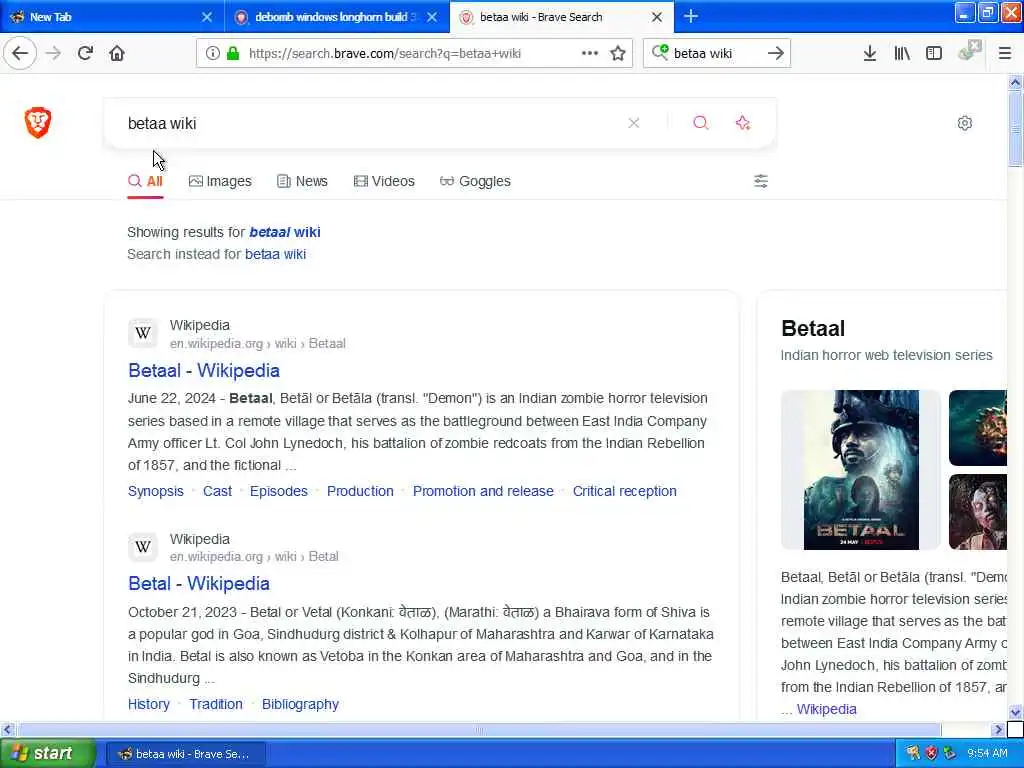Open search engine selector in search bar
This screenshot has width=1024, height=768.
[x=660, y=52]
